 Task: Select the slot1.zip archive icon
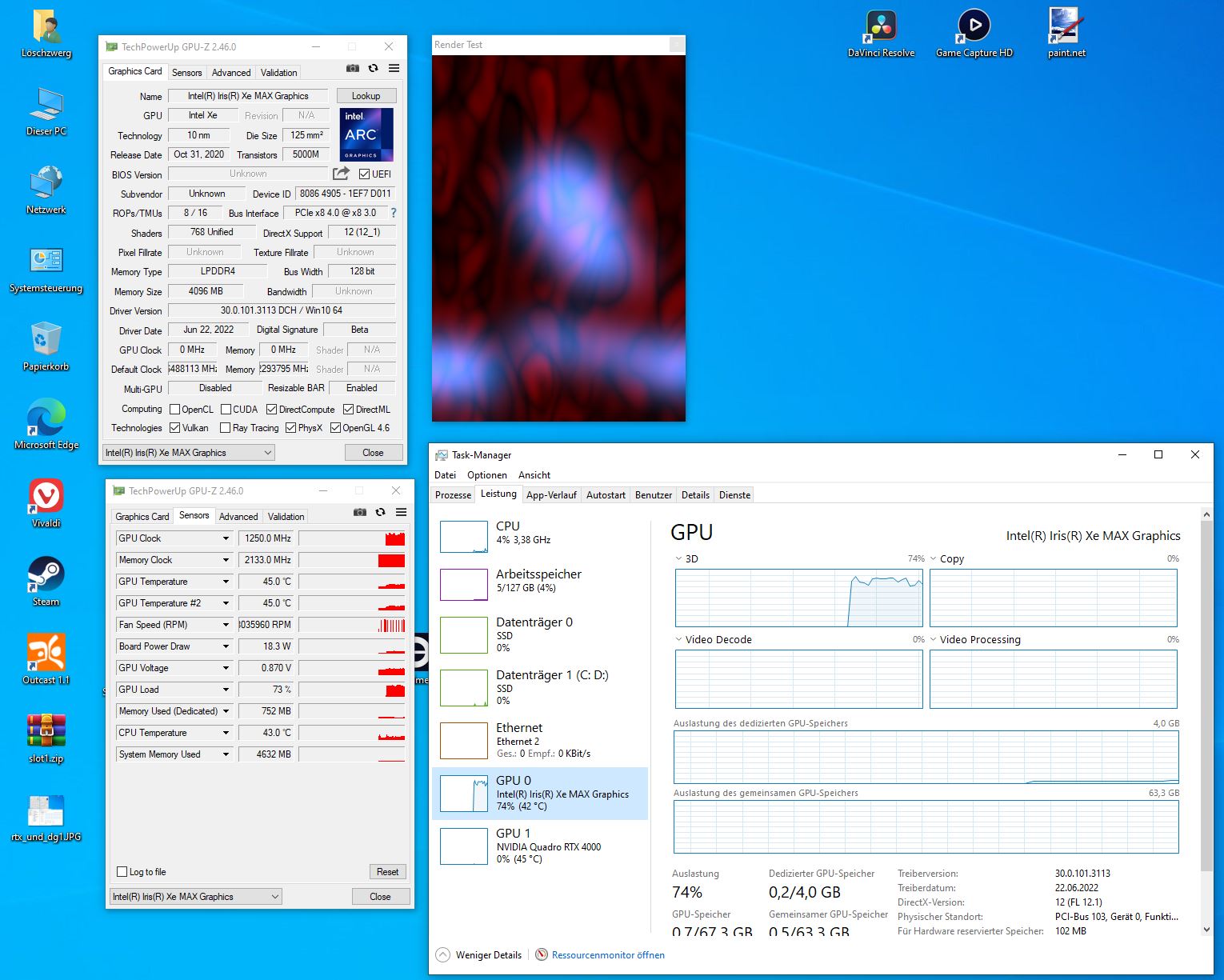46,739
